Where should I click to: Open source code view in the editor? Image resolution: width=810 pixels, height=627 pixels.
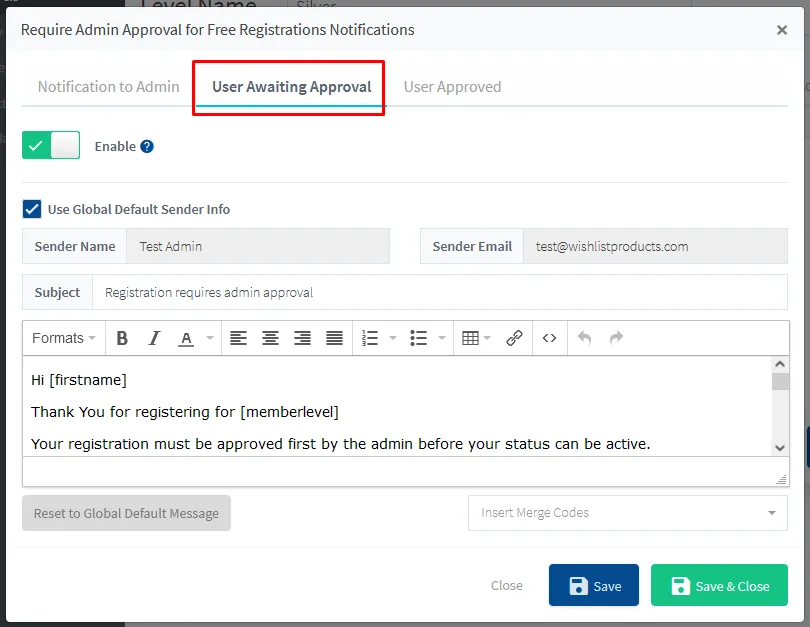click(x=549, y=338)
